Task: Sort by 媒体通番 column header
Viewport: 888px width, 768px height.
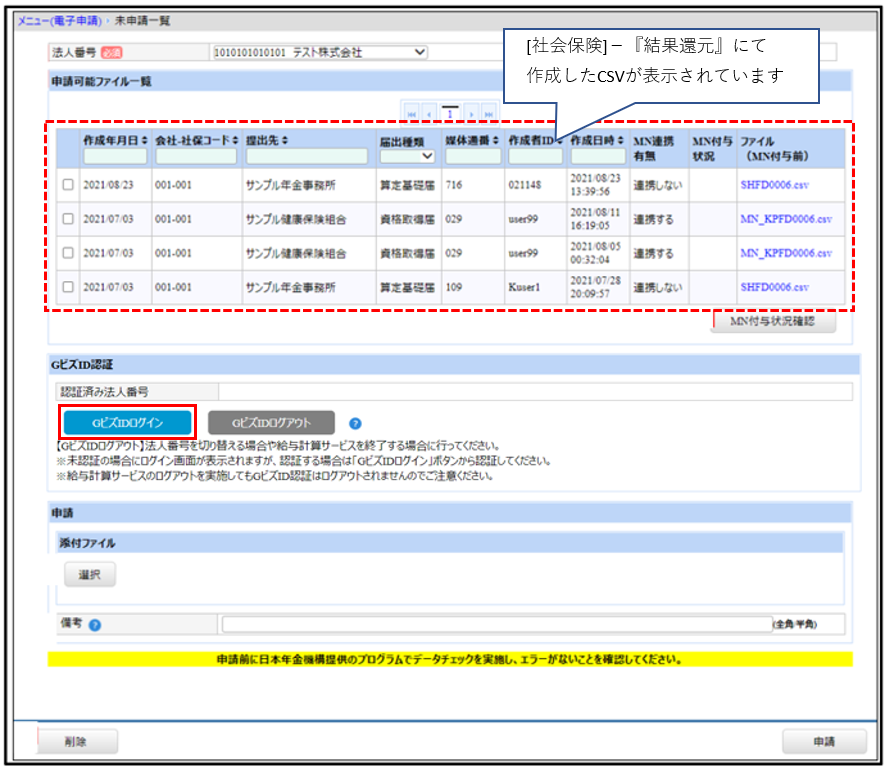Action: click(472, 140)
